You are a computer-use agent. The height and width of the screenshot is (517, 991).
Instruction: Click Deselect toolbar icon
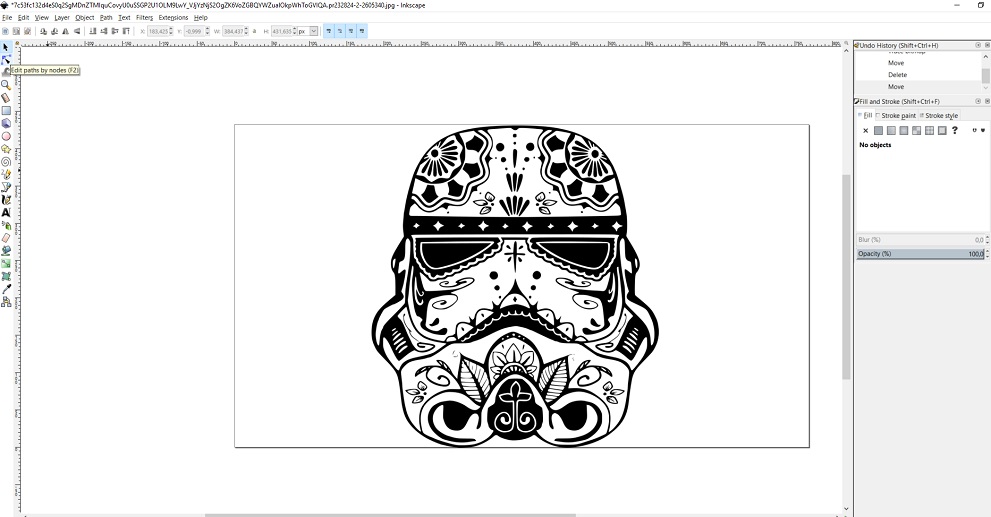click(x=27, y=31)
